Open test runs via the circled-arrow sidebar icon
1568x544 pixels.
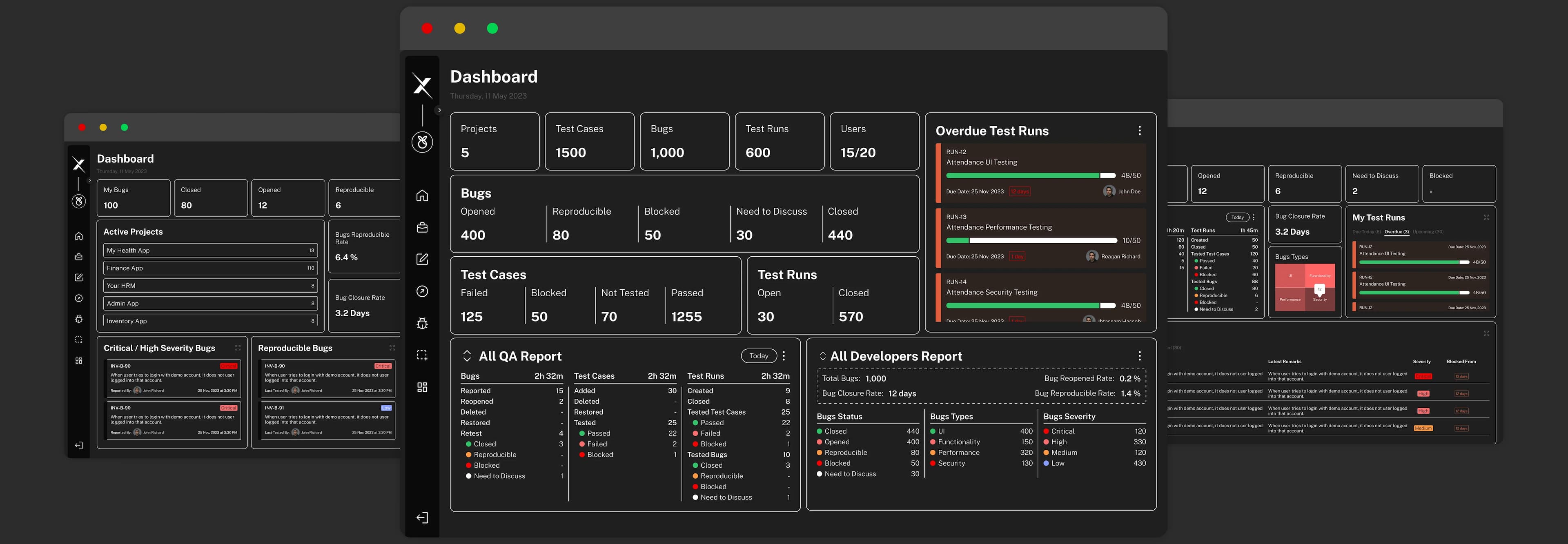tap(423, 291)
